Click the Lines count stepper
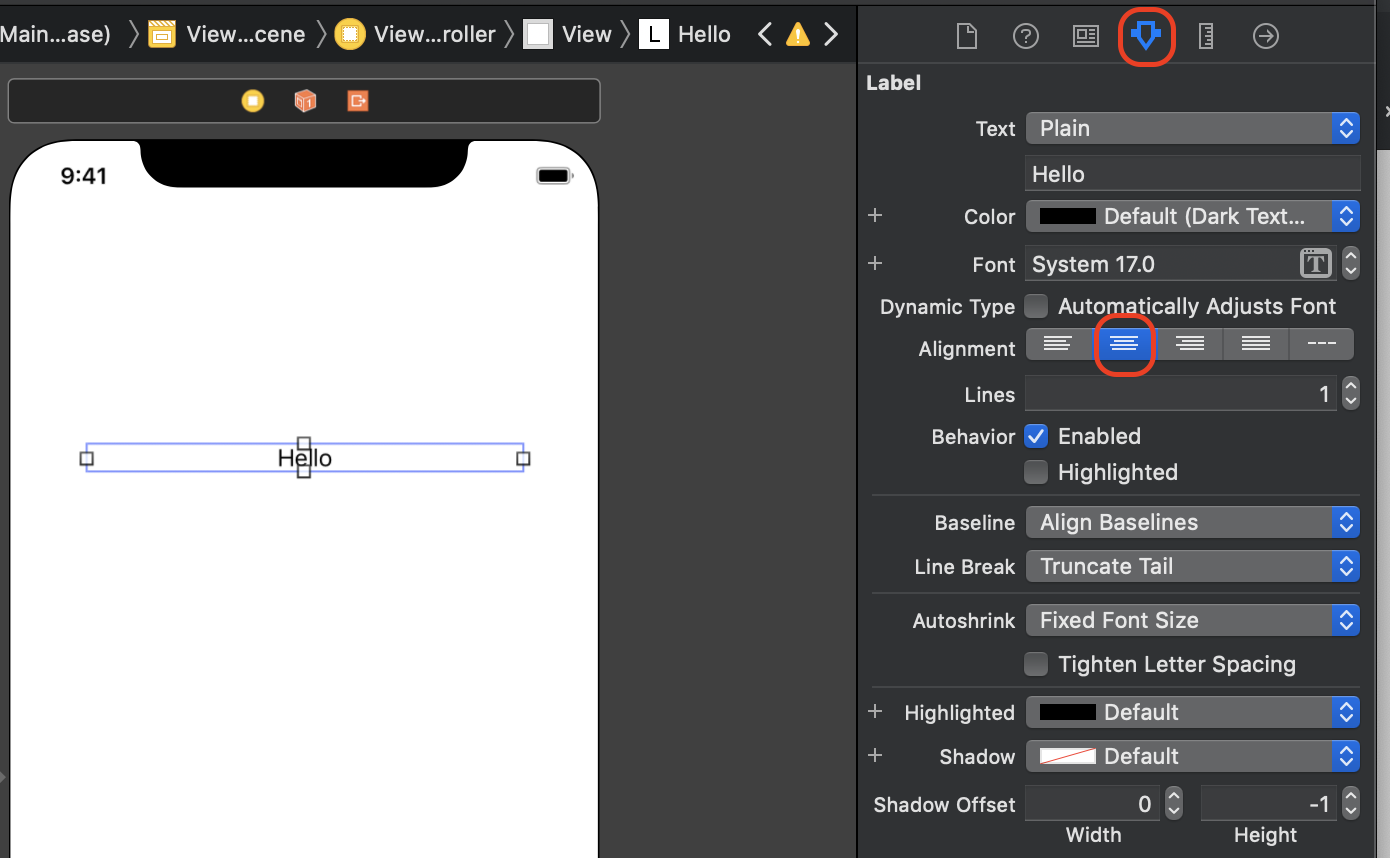This screenshot has width=1390, height=858. coord(1351,394)
